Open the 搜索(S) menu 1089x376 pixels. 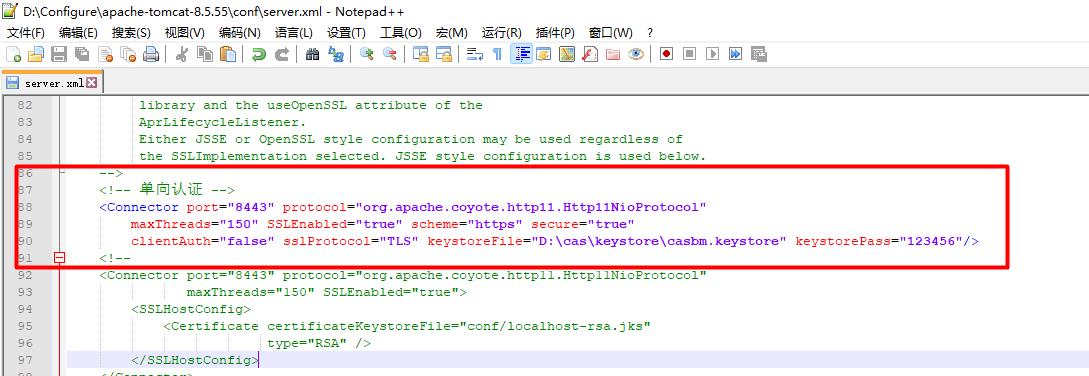131,33
